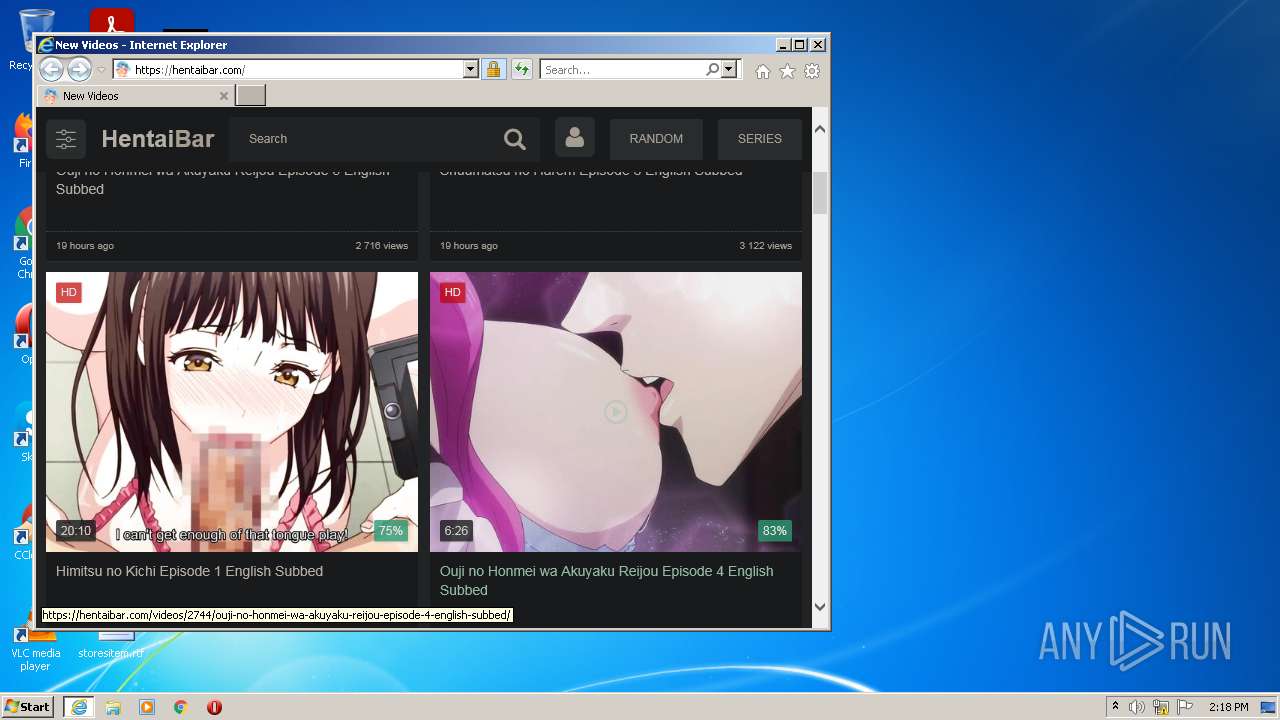Click the first 19 hours ago timestamp

click(85, 246)
